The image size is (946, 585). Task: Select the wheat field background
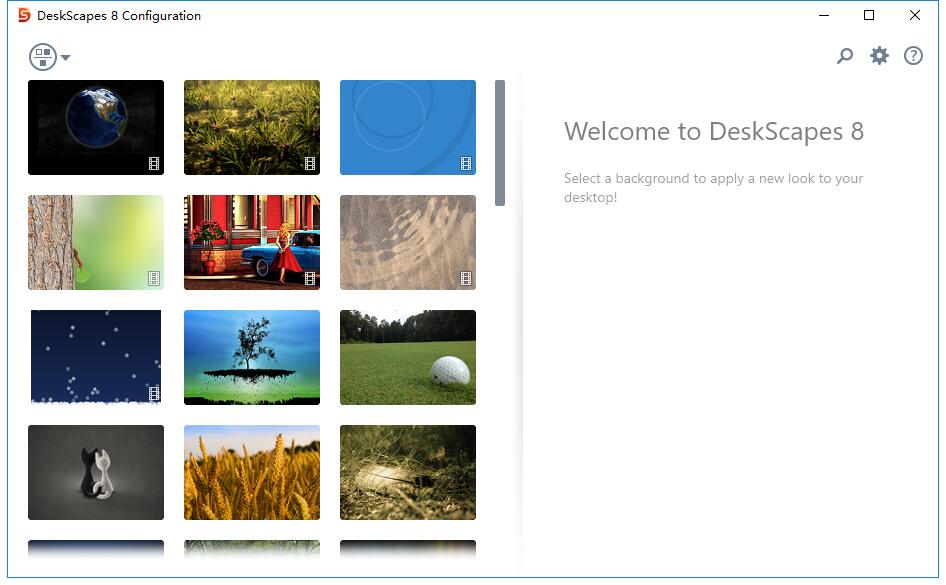coord(251,472)
